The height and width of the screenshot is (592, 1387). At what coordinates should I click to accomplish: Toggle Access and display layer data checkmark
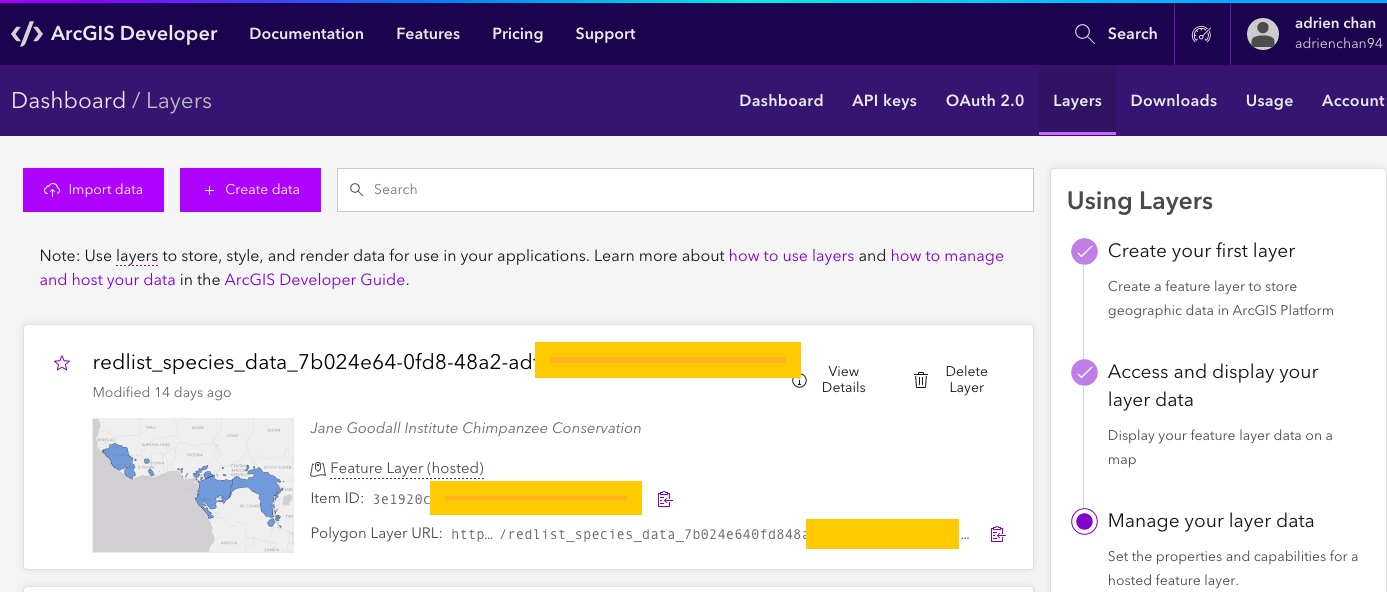pyautogui.click(x=1084, y=373)
